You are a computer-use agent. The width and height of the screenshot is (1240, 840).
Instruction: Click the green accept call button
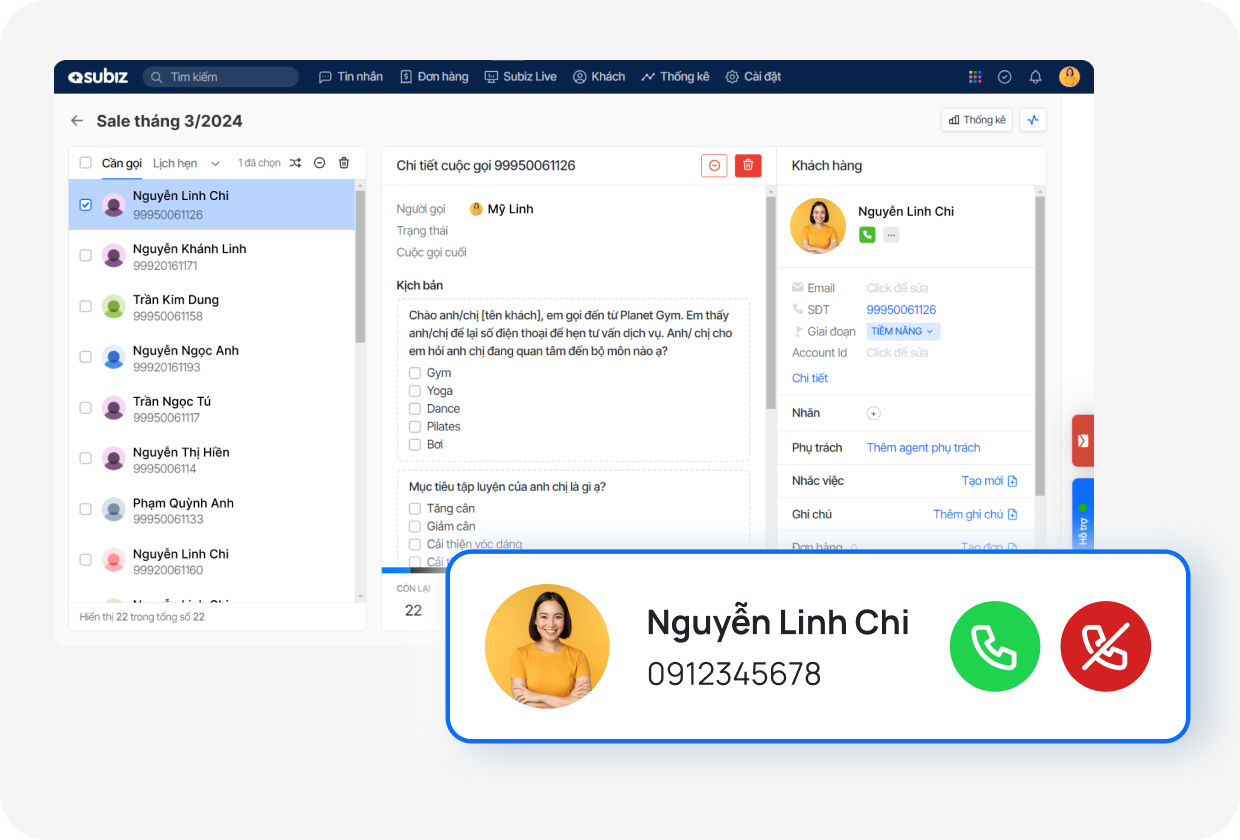pos(994,647)
